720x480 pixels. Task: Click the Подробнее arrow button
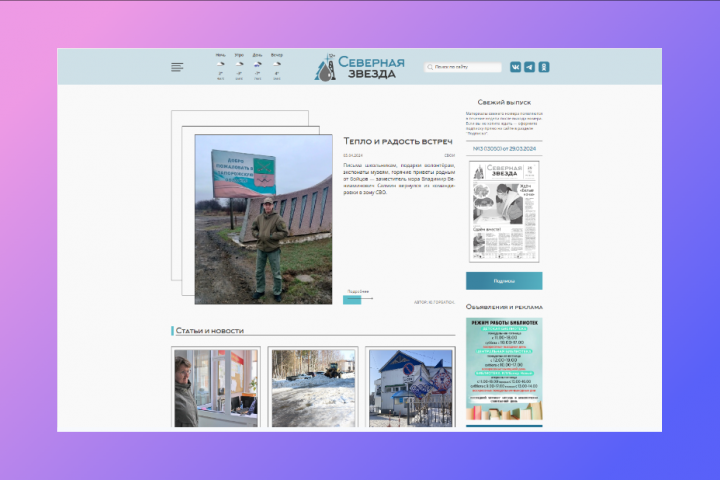pyautogui.click(x=358, y=299)
